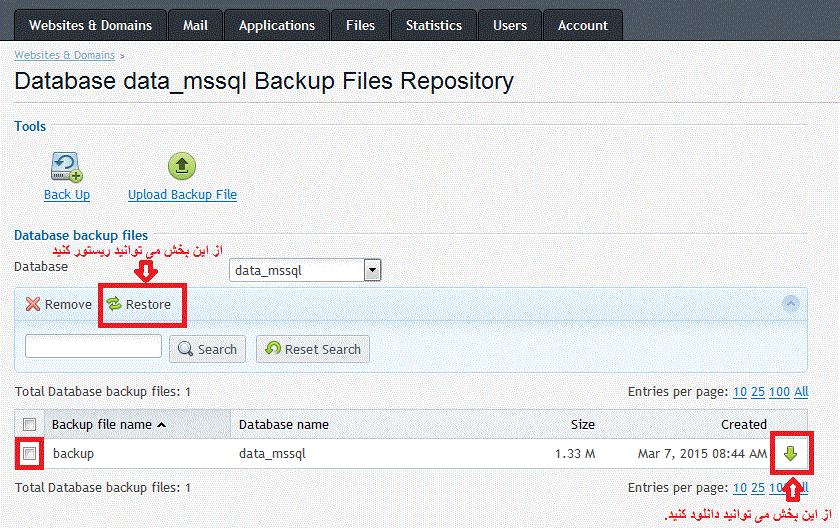Image resolution: width=840 pixels, height=528 pixels.
Task: Focus the backup search text field
Action: [93, 347]
